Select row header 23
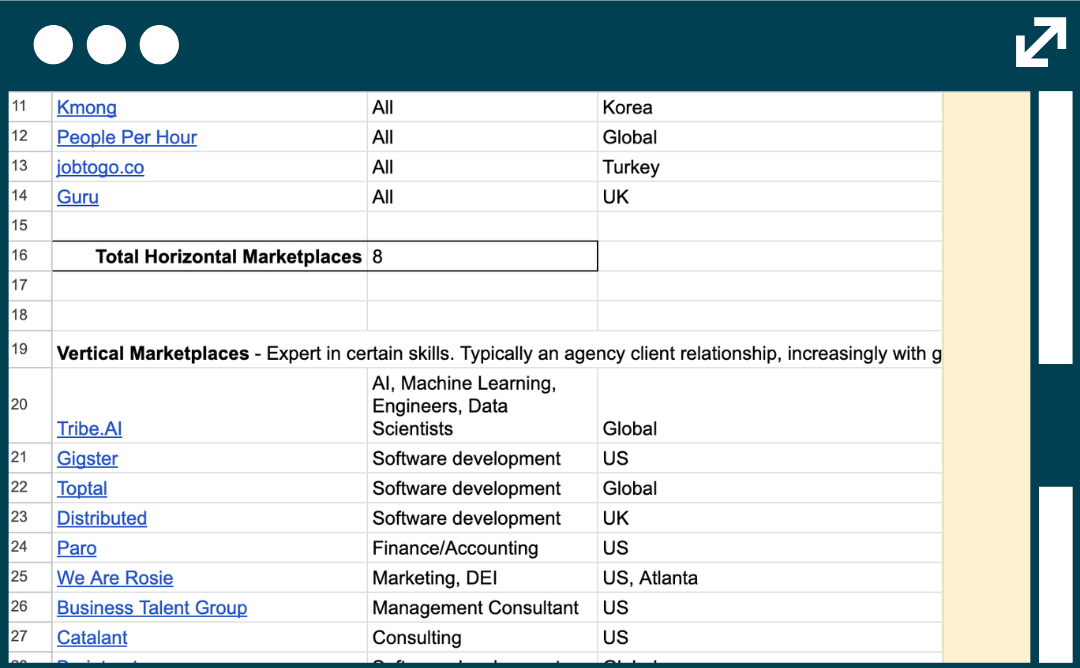The image size is (1080, 668). [30, 517]
